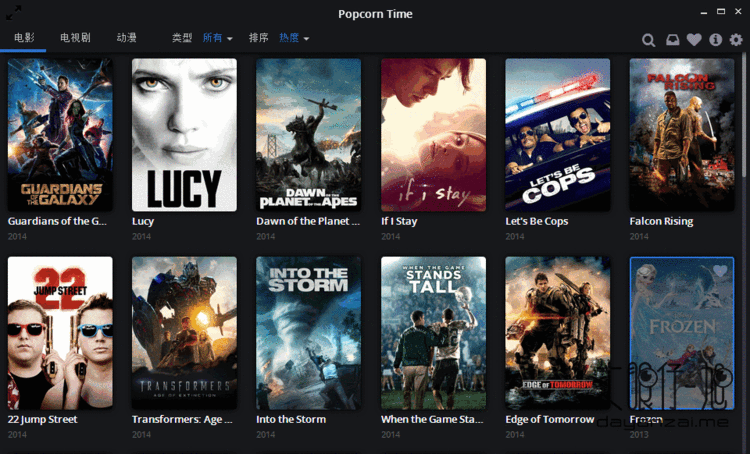Click the 'Guardians of the G...' title text

click(x=57, y=221)
